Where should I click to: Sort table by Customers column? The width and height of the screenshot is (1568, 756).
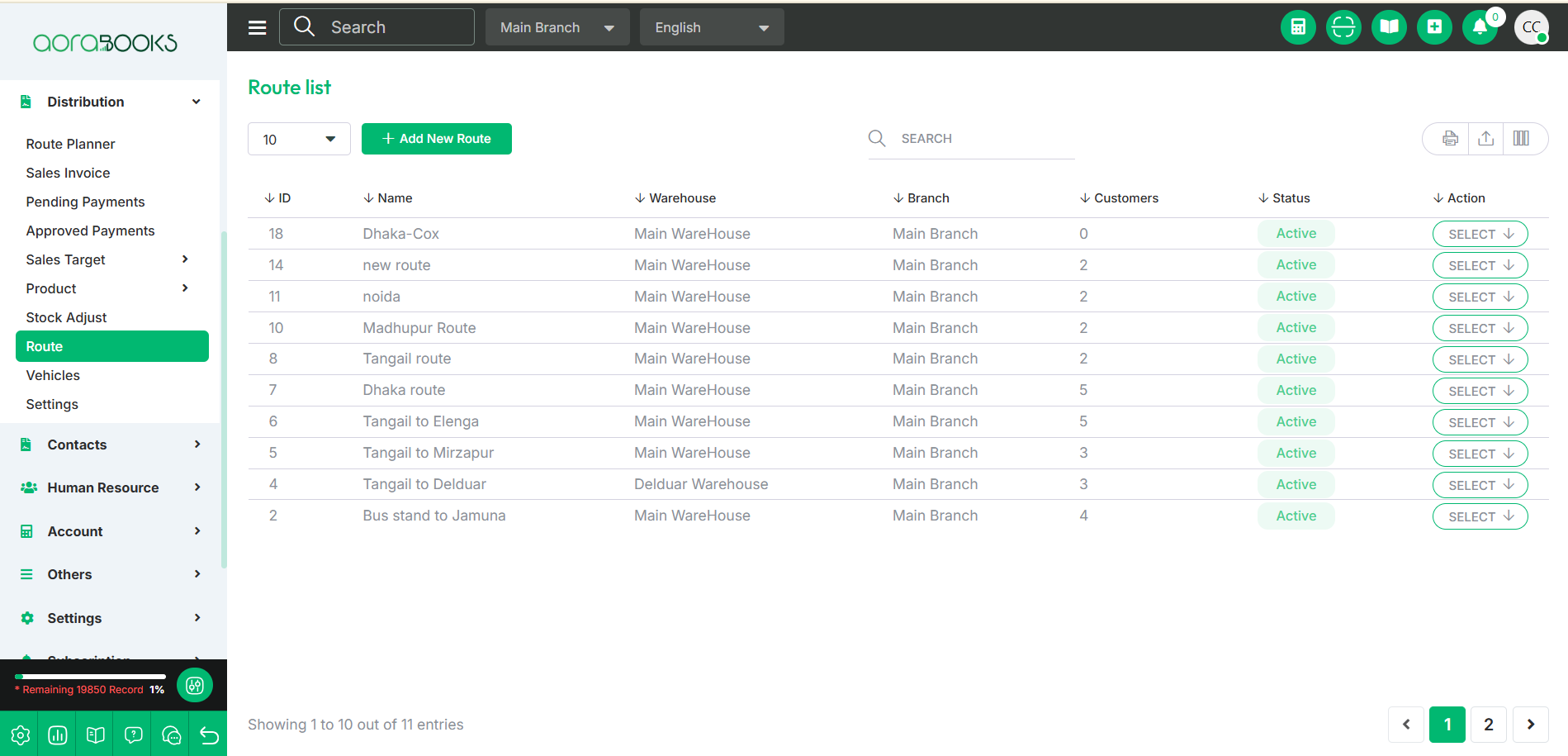pyautogui.click(x=1119, y=198)
